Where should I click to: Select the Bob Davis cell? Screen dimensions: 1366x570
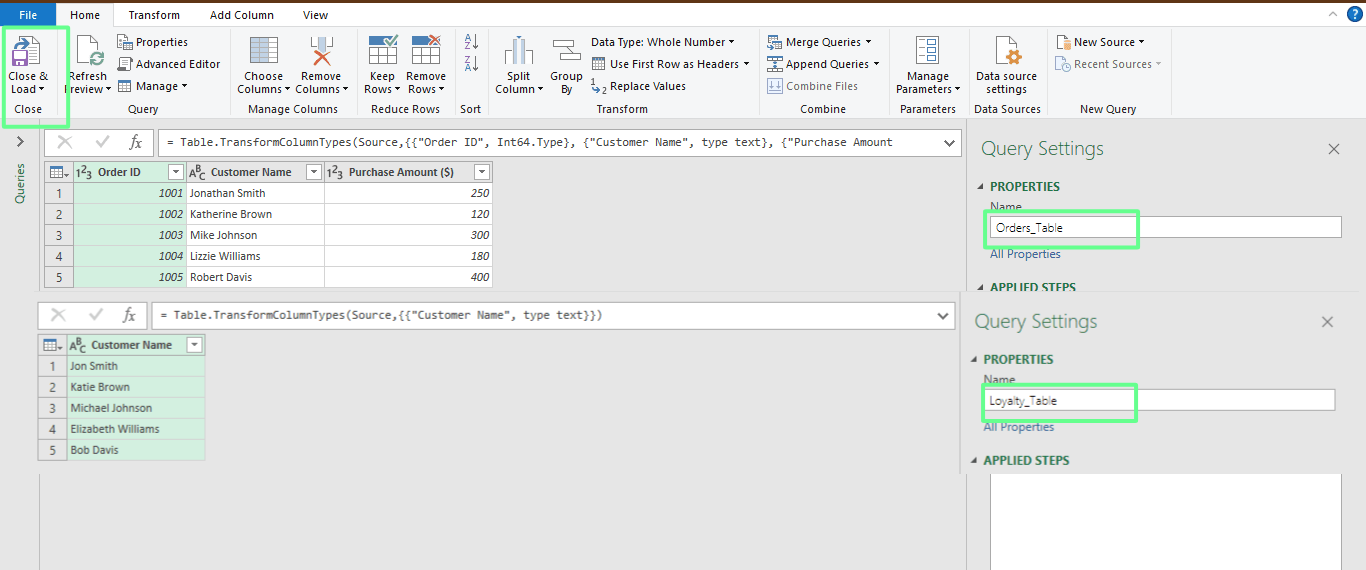point(135,450)
